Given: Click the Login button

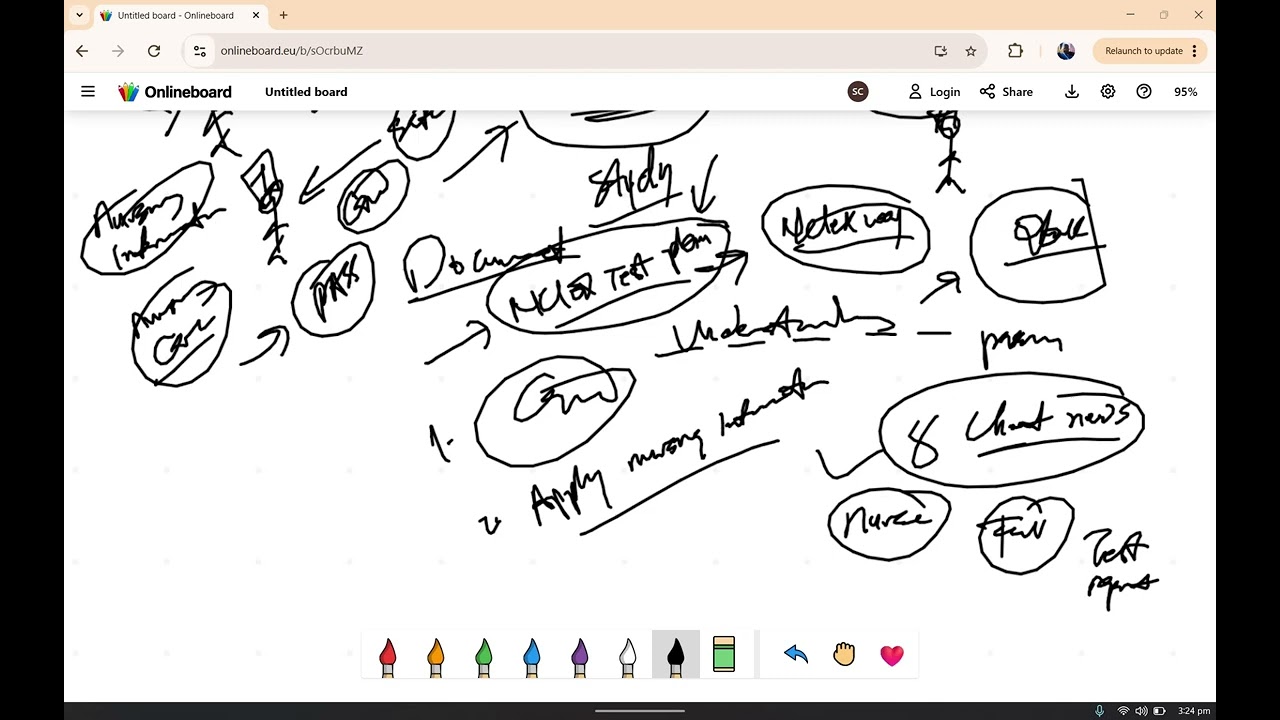Looking at the screenshot, I should (934, 91).
